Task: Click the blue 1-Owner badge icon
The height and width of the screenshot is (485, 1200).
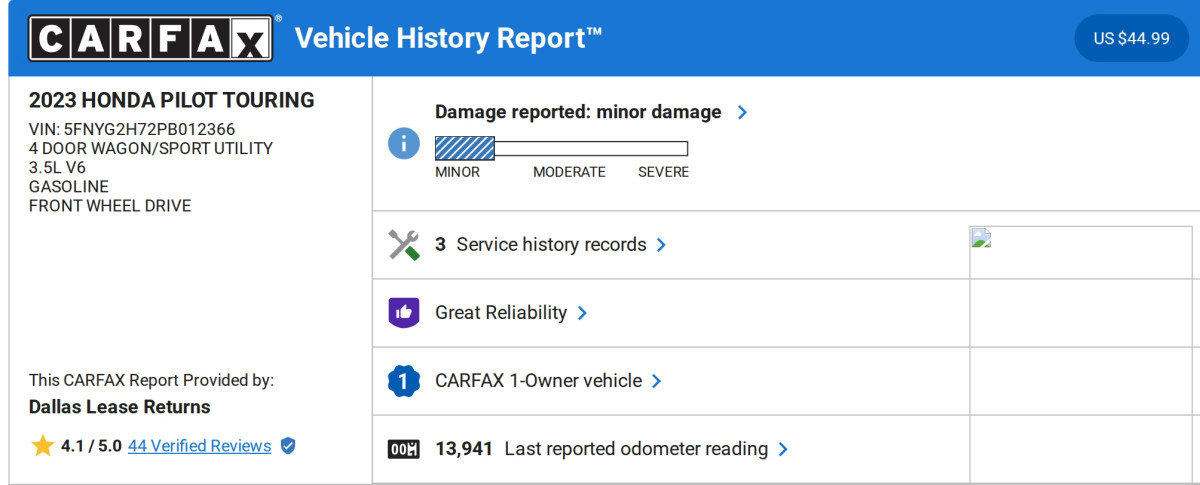Action: point(403,381)
